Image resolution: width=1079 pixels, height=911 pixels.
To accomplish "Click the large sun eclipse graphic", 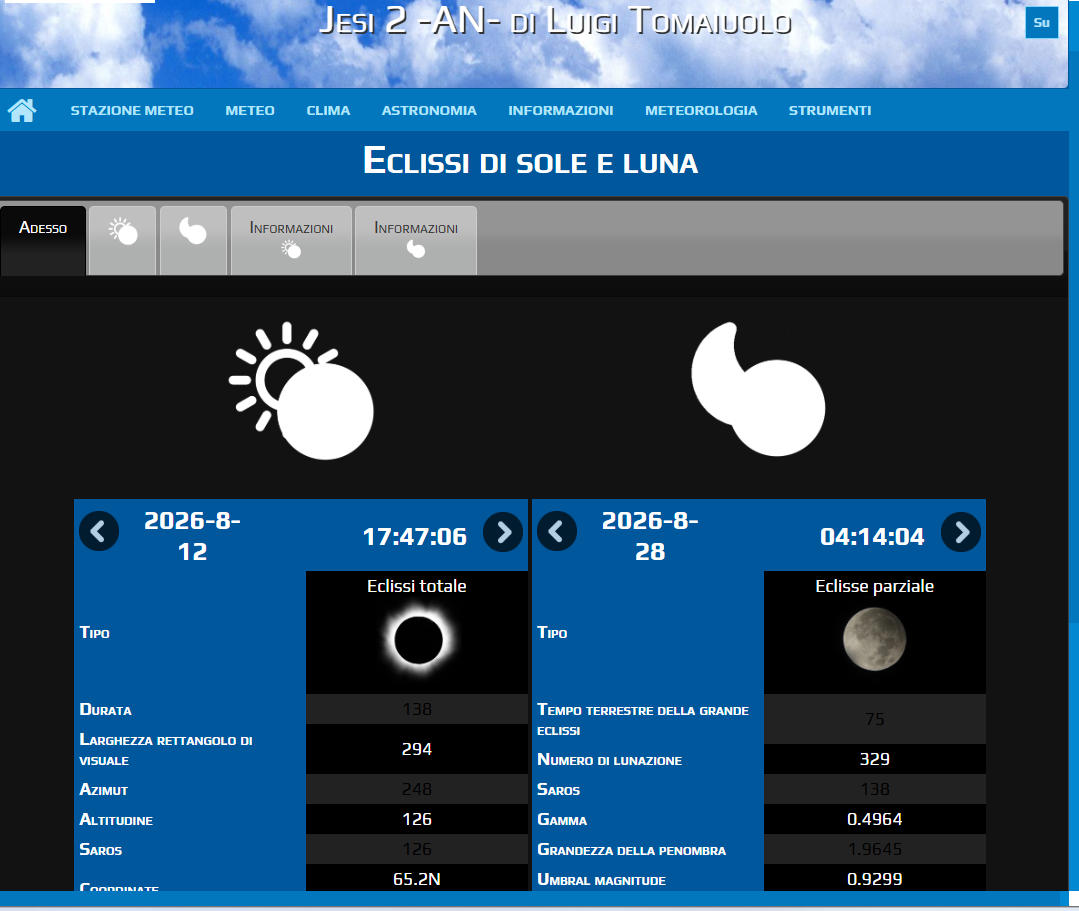I will point(301,391).
